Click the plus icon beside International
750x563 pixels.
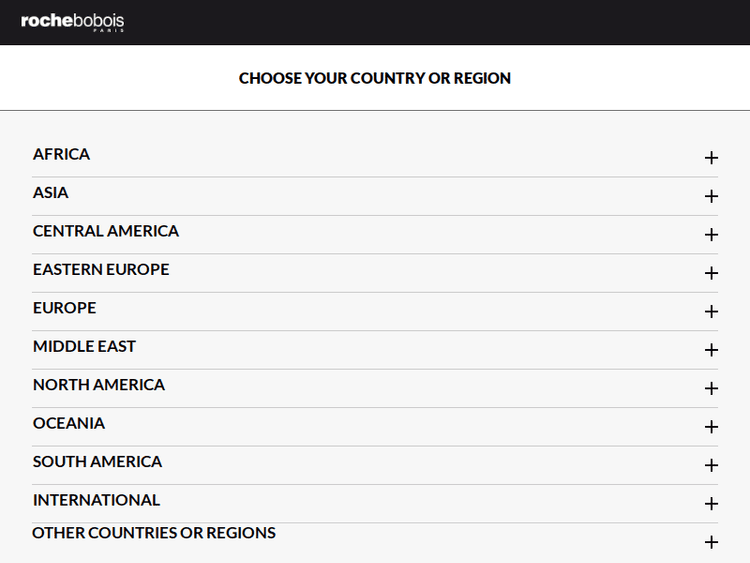[x=711, y=504]
